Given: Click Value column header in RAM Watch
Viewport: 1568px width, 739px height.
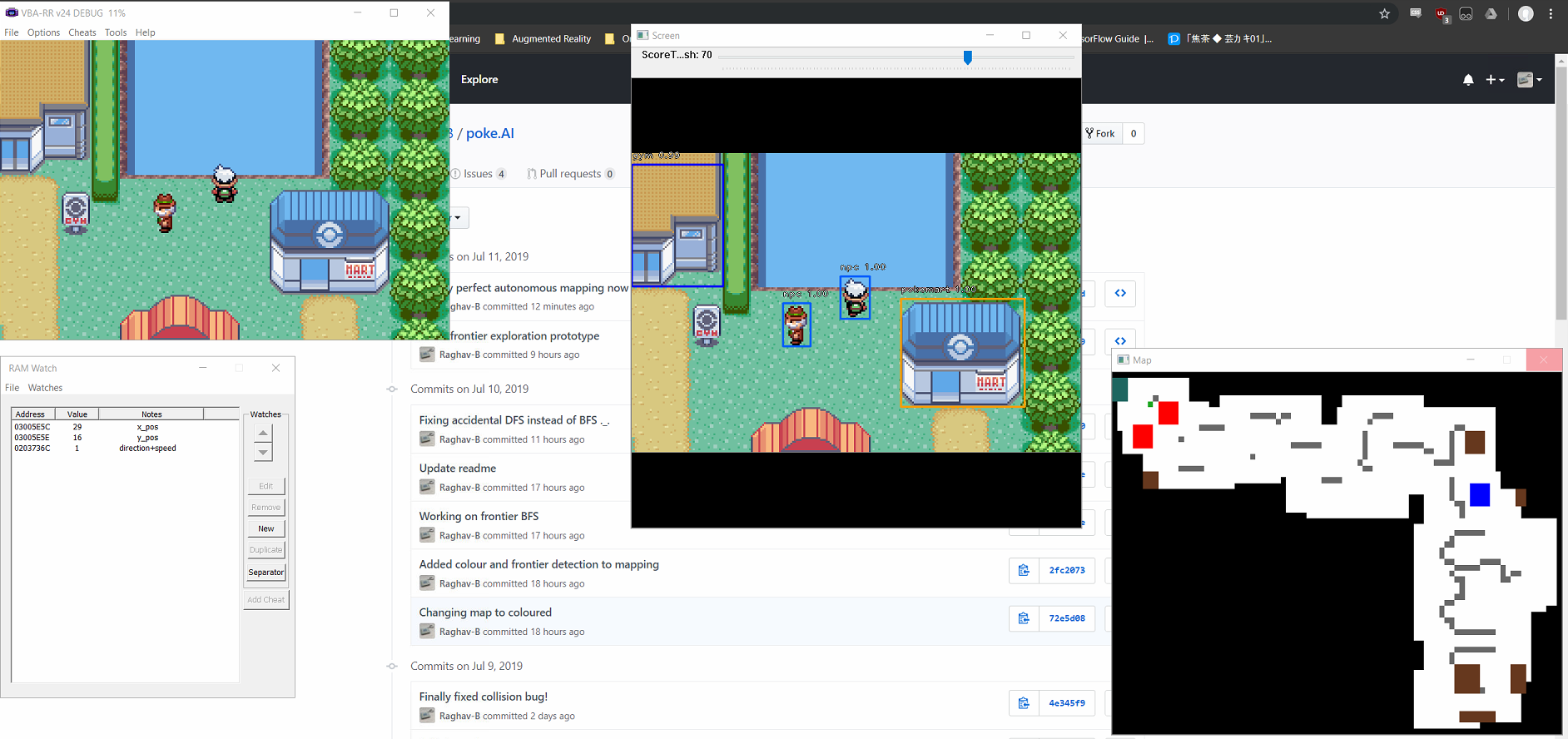Looking at the screenshot, I should click(77, 414).
